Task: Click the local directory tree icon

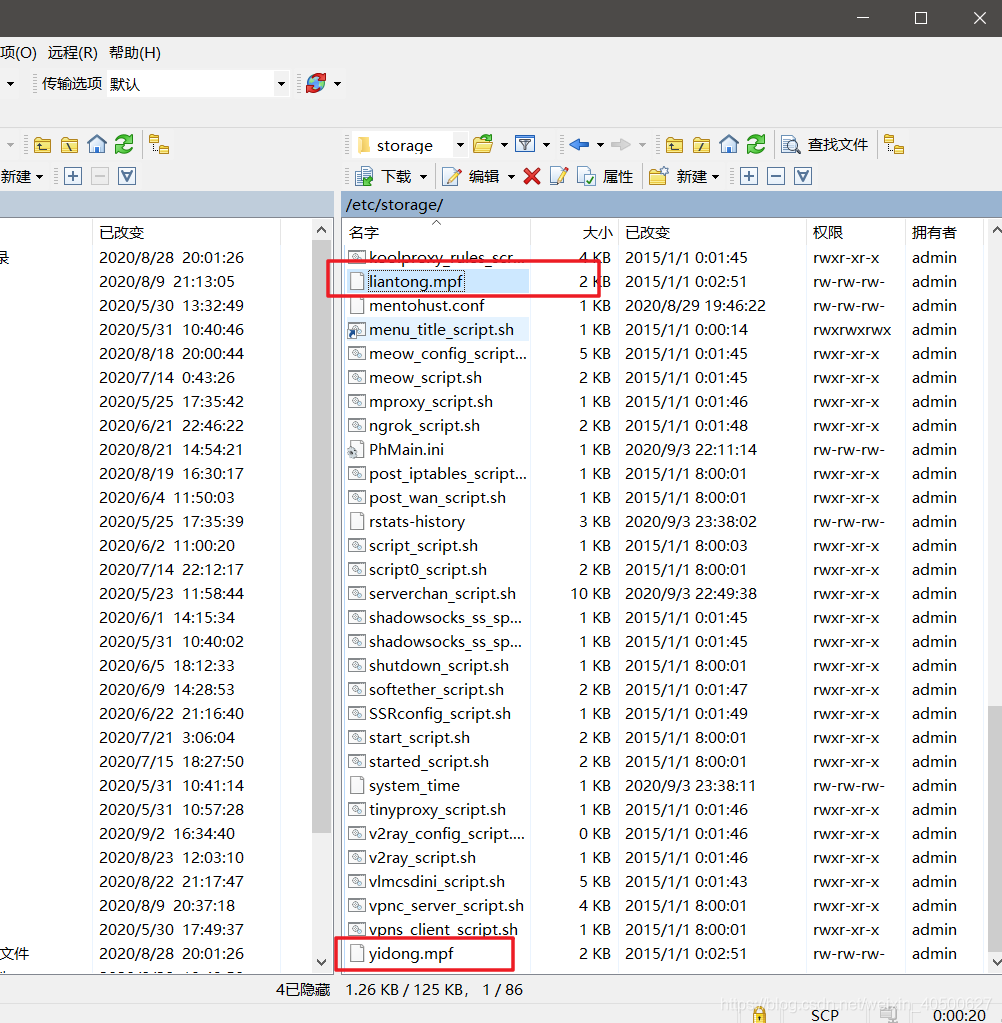Action: pos(159,144)
